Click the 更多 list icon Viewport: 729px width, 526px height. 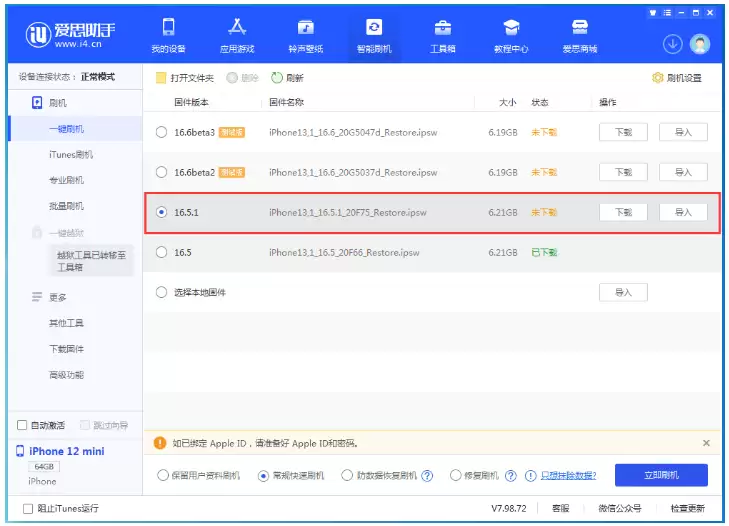[37, 297]
